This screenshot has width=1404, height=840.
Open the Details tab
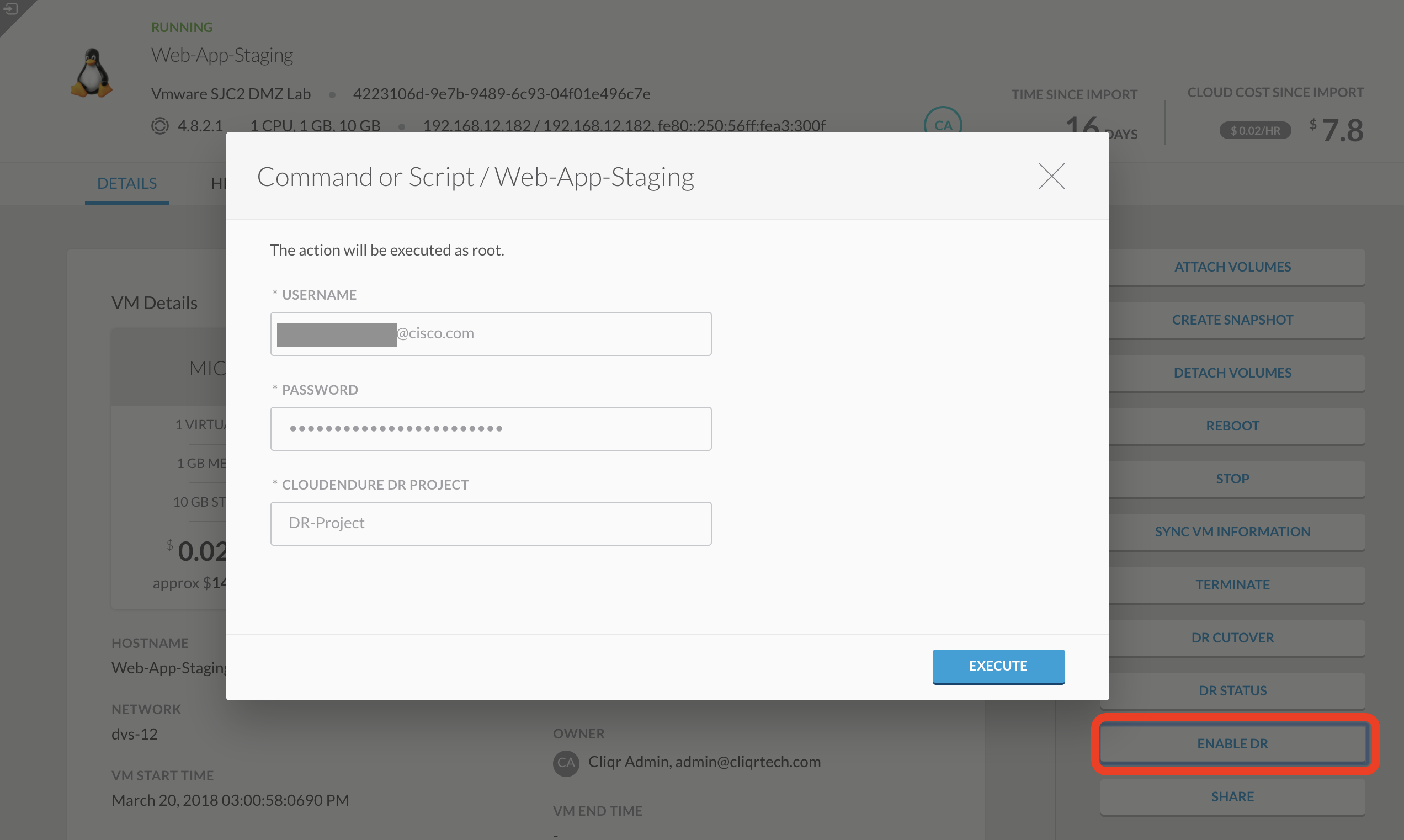click(127, 183)
